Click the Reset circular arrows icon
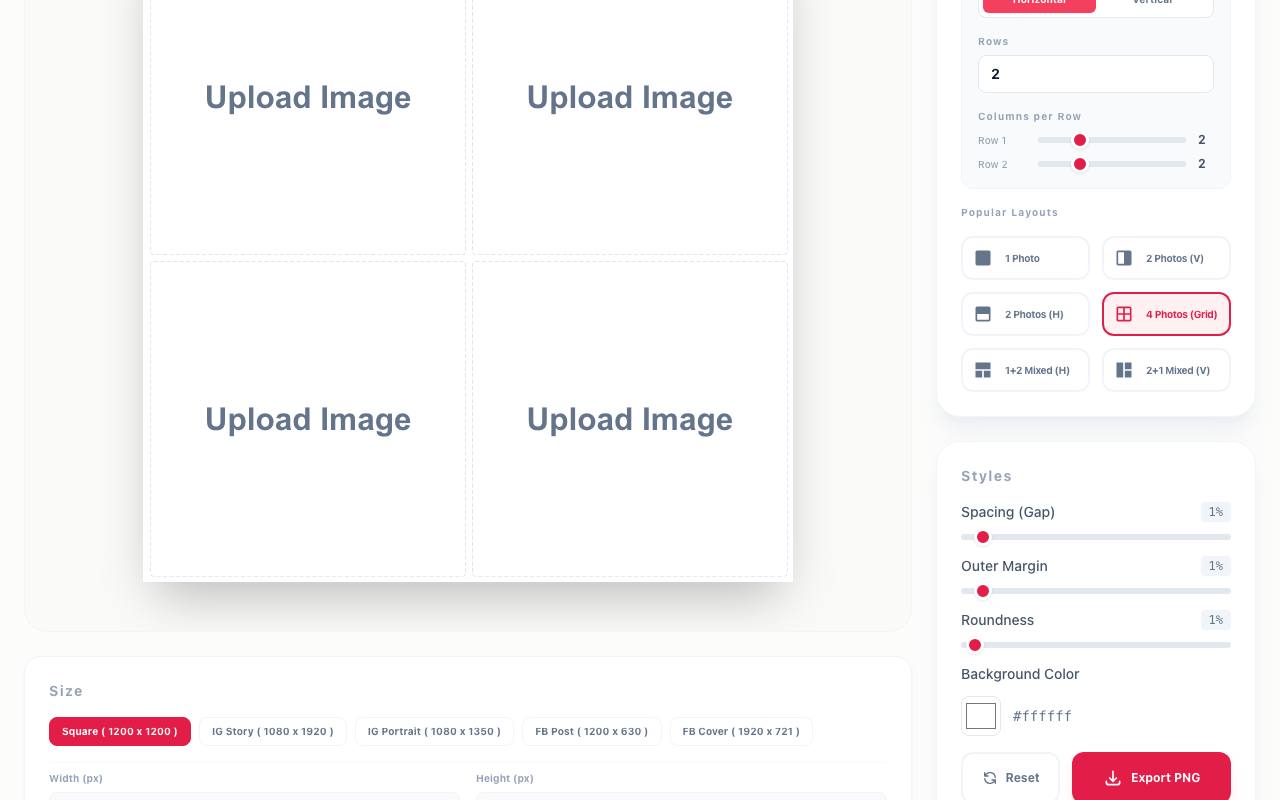Image resolution: width=1280 pixels, height=800 pixels. click(x=990, y=778)
